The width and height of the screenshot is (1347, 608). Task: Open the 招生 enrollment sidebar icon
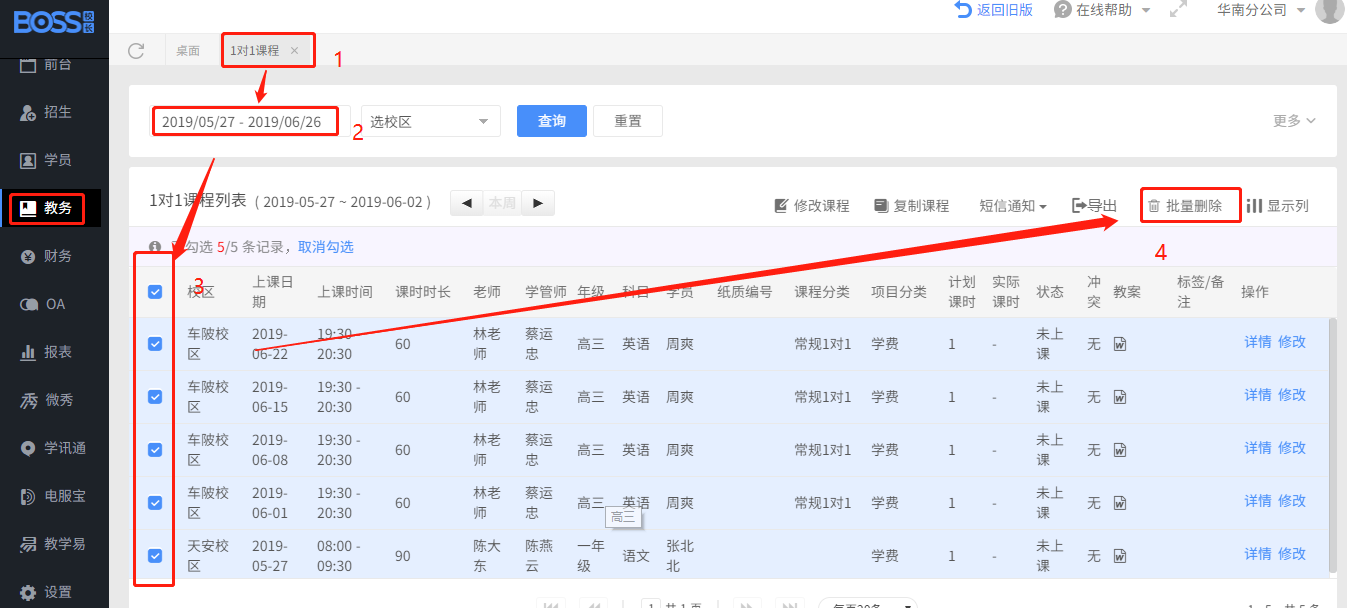click(28, 112)
